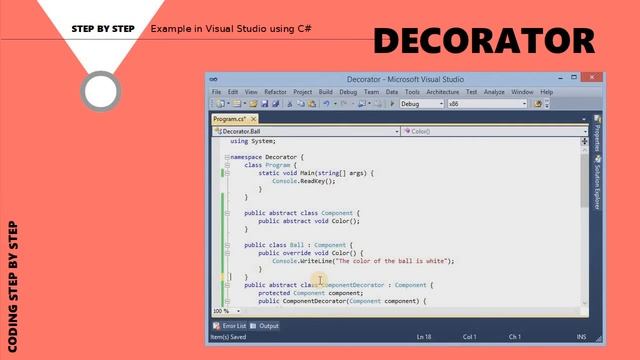Click the Ln 18 status bar entry
The height and width of the screenshot is (360, 640).
pyautogui.click(x=424, y=337)
